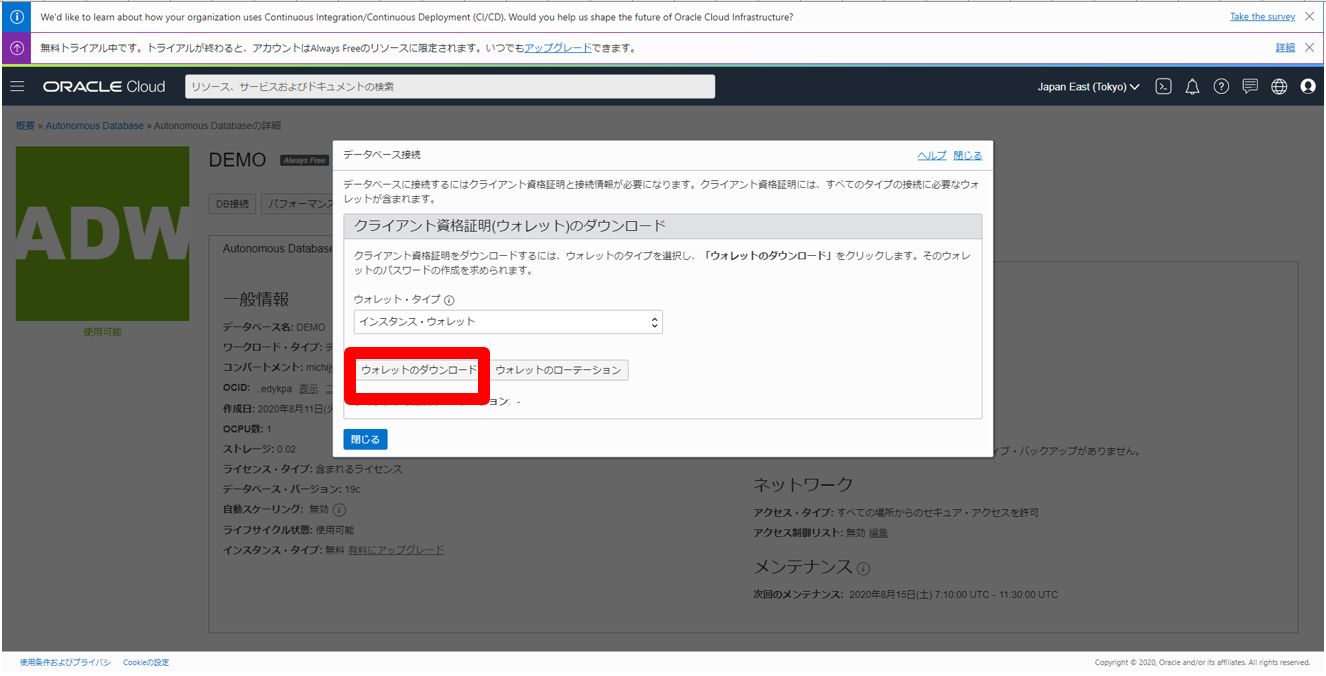Click the アップグレード link in banner
This screenshot has height=676, width=1326.
point(558,48)
